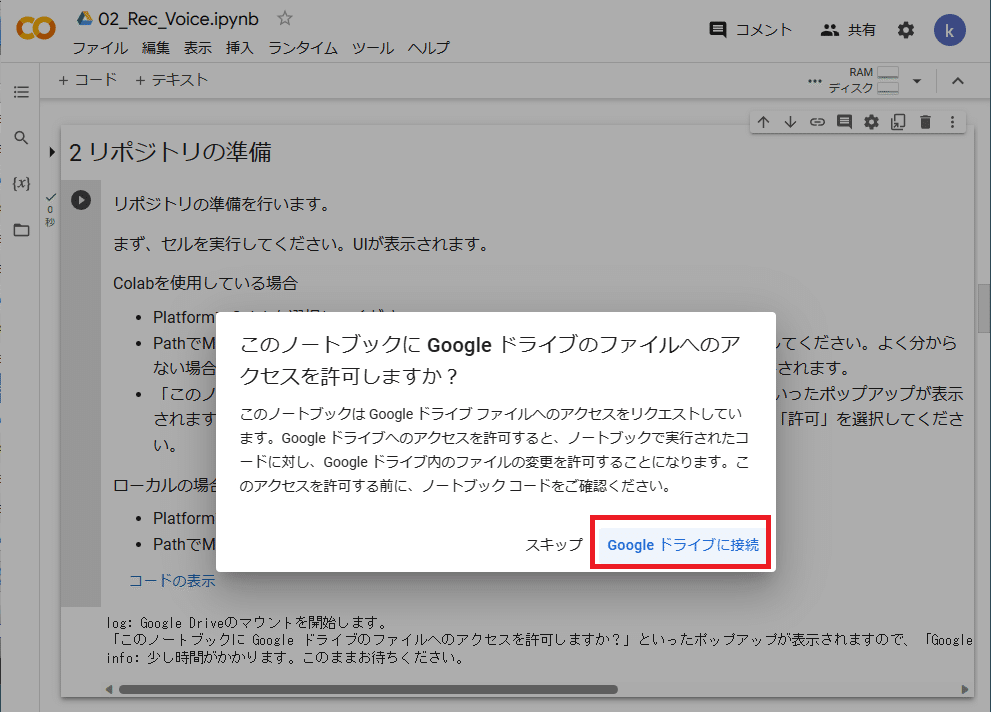Open the user account avatar 'k'
This screenshot has width=991, height=712.
point(949,30)
